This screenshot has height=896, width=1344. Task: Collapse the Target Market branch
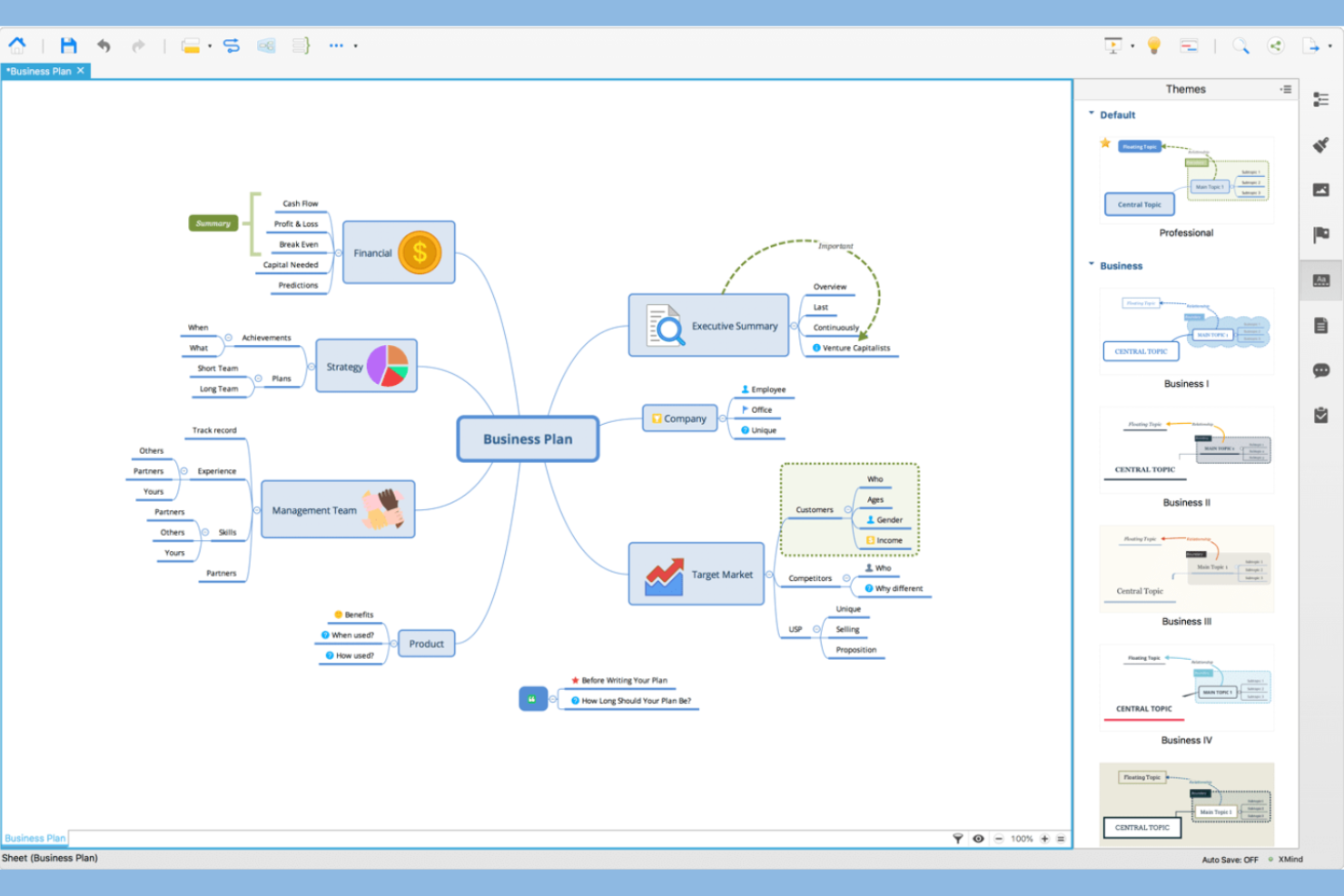tap(769, 575)
